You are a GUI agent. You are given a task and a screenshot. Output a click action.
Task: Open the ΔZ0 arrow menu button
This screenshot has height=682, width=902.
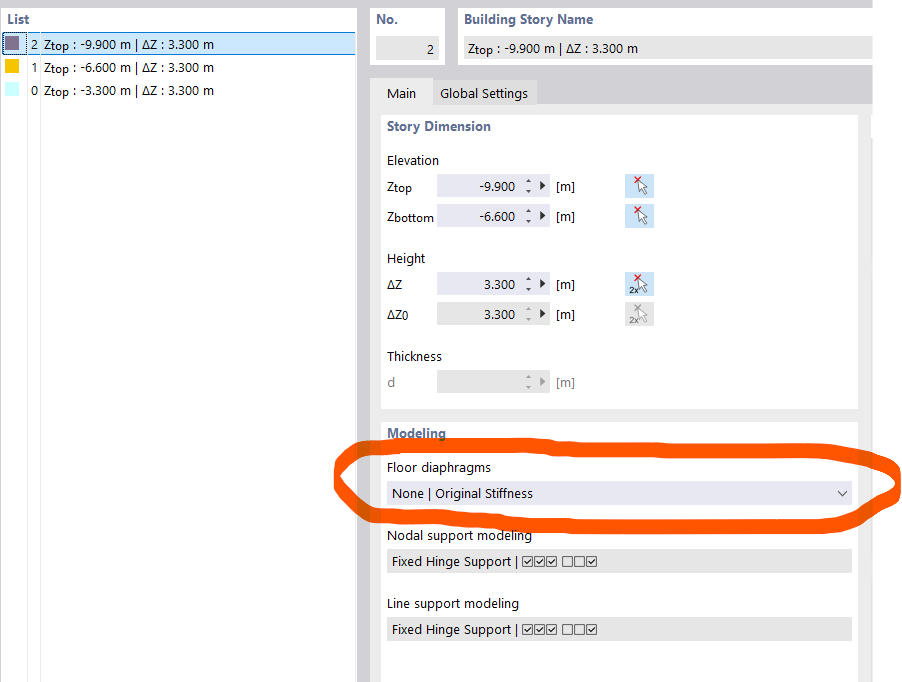point(543,314)
